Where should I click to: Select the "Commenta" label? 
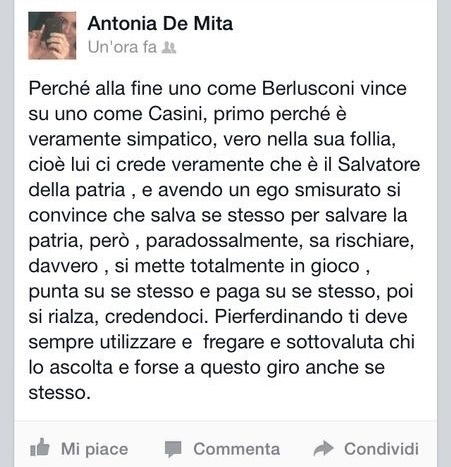[x=237, y=449]
